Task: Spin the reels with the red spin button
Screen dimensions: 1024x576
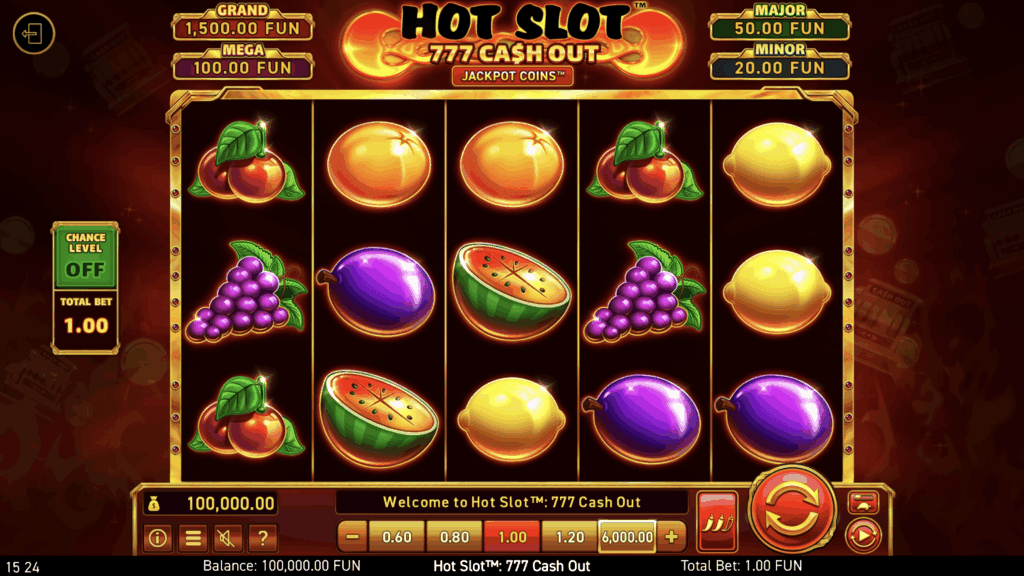Action: [791, 509]
